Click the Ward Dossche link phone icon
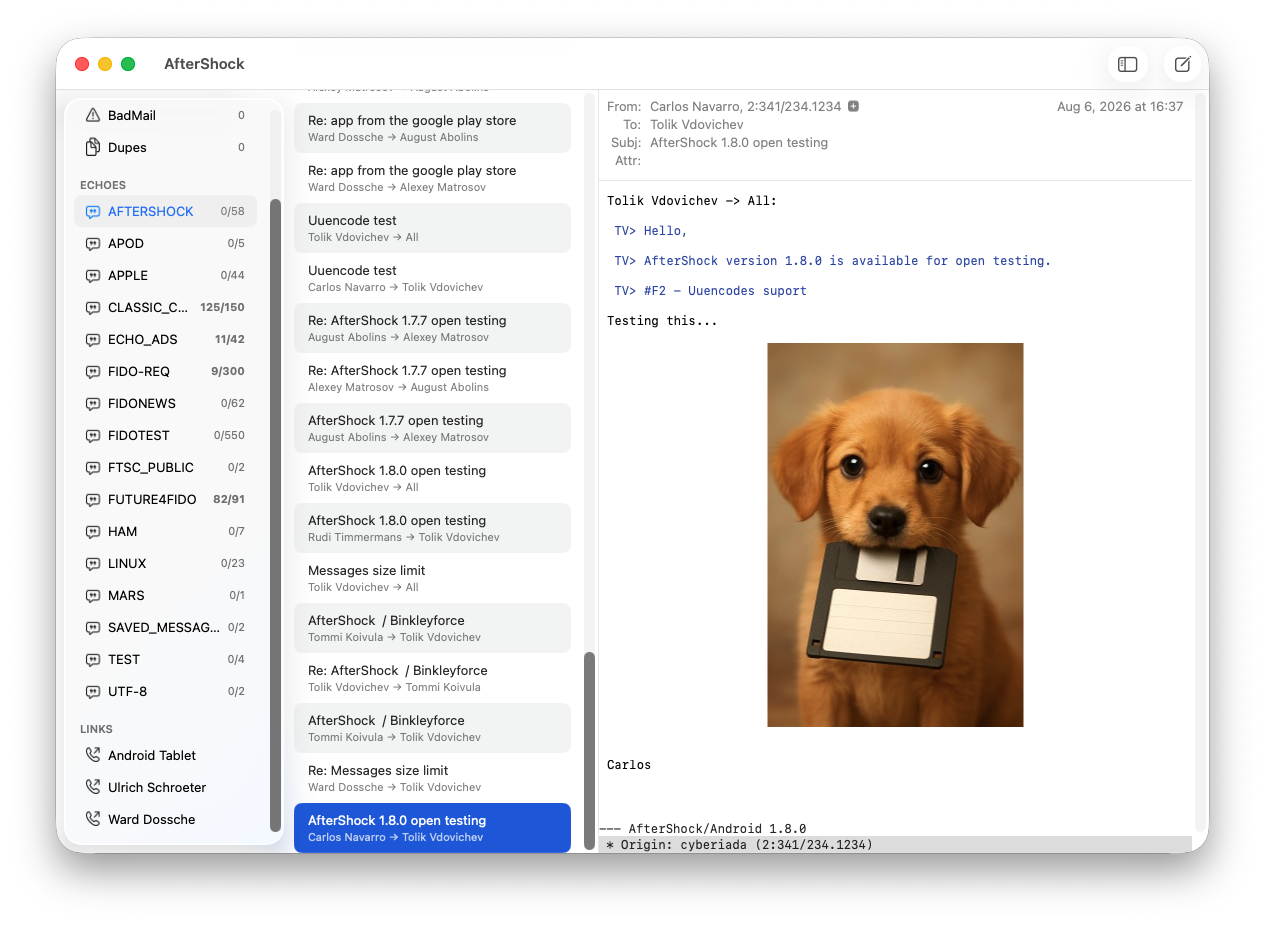The image size is (1265, 927). tap(93, 819)
